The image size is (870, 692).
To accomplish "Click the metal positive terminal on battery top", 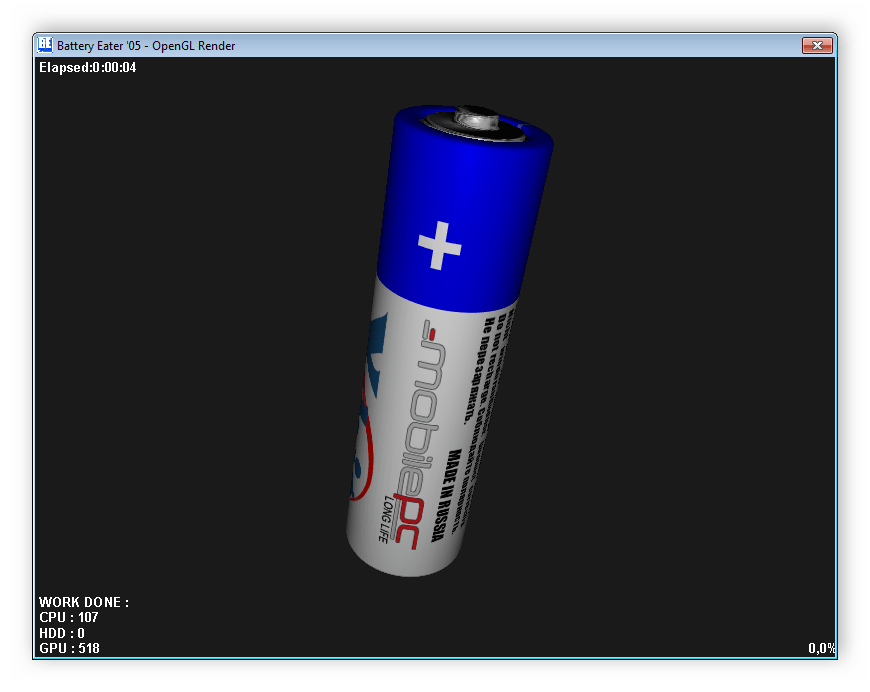I will point(471,120).
